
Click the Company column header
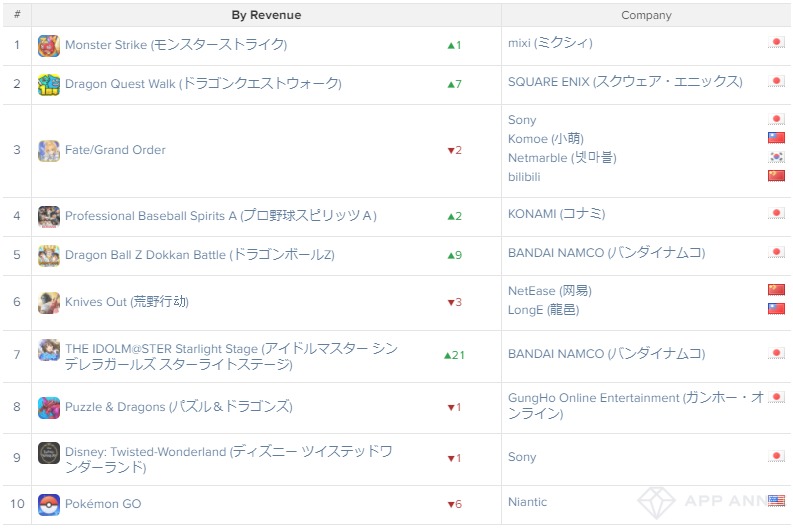[646, 15]
